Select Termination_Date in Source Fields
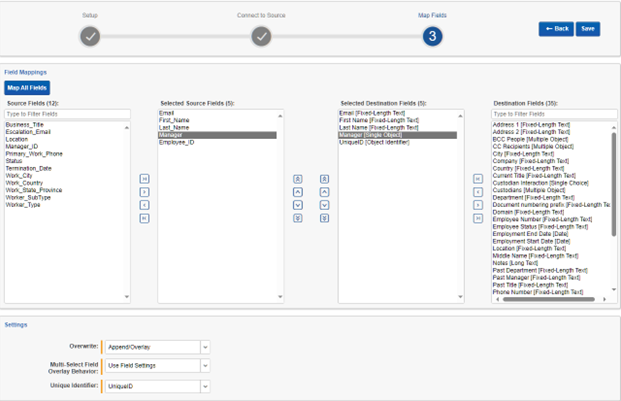Image resolution: width=621 pixels, height=401 pixels. [29, 168]
